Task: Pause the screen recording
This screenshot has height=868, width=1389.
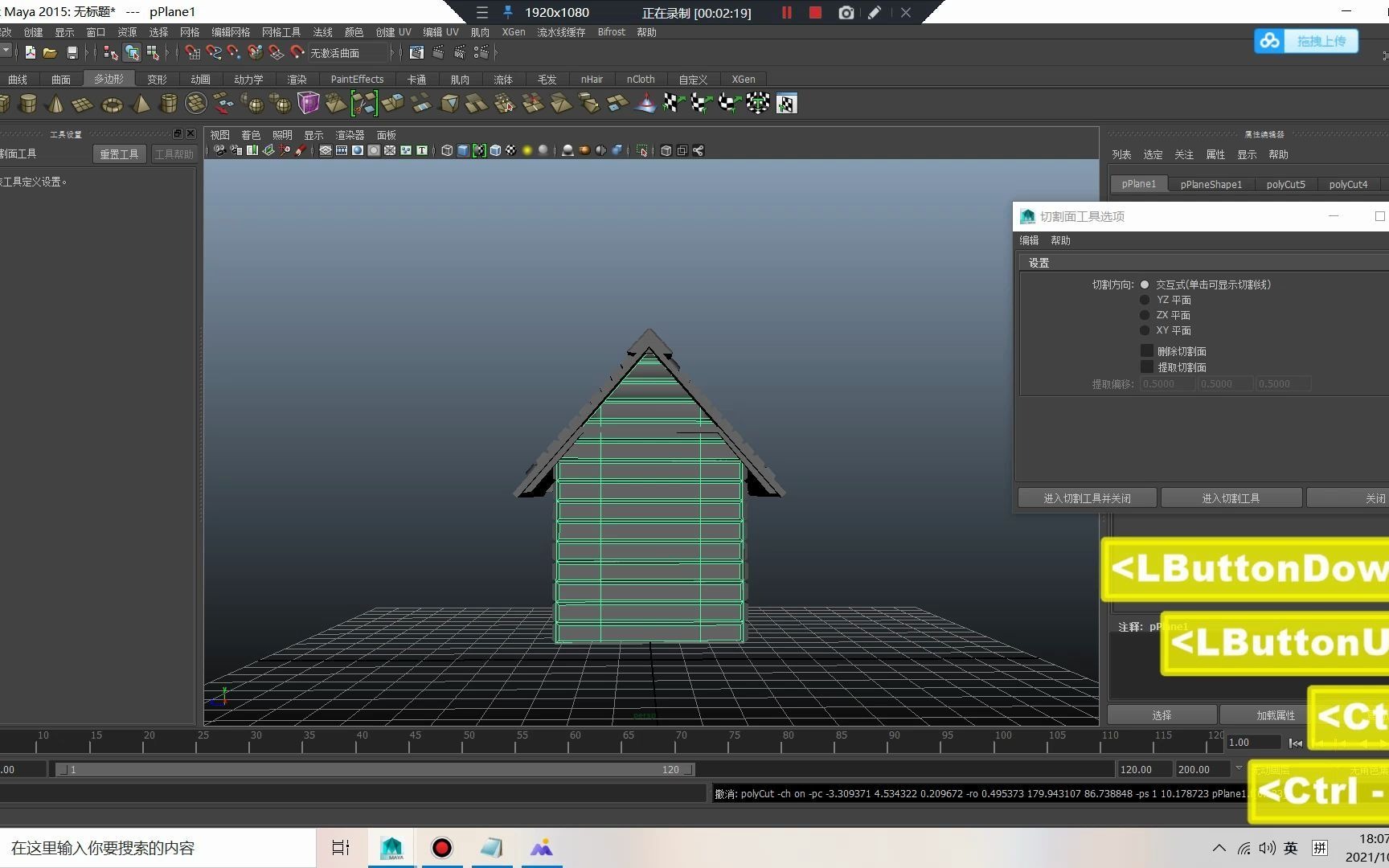Action: click(787, 12)
